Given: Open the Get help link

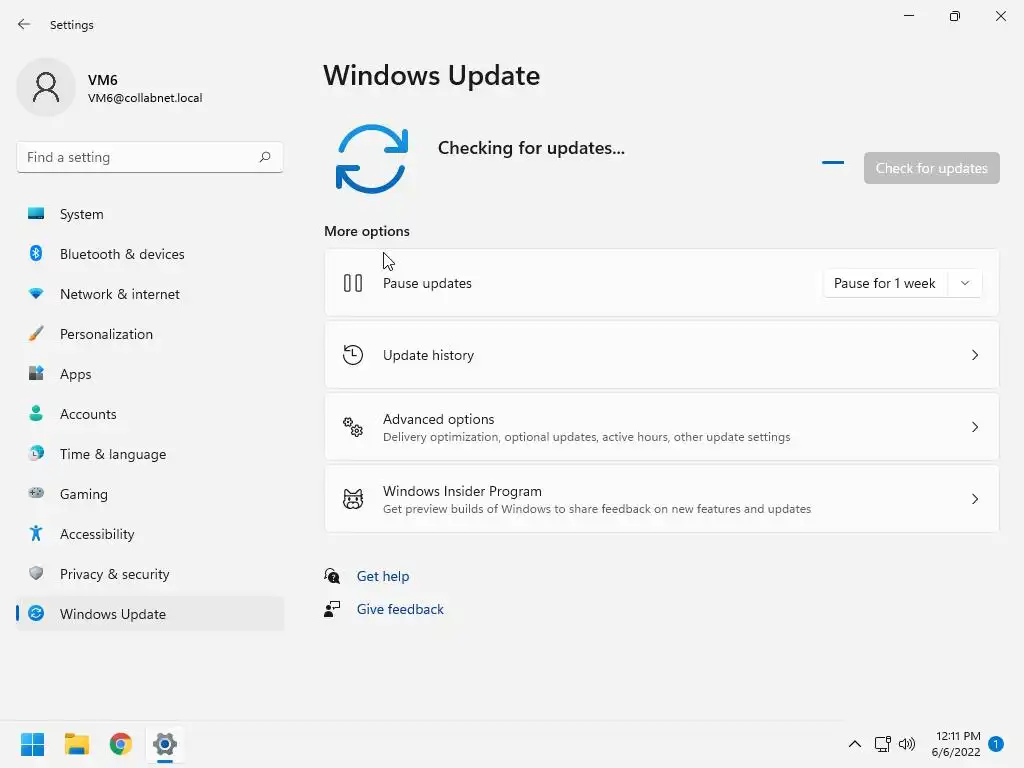Looking at the screenshot, I should 383,576.
